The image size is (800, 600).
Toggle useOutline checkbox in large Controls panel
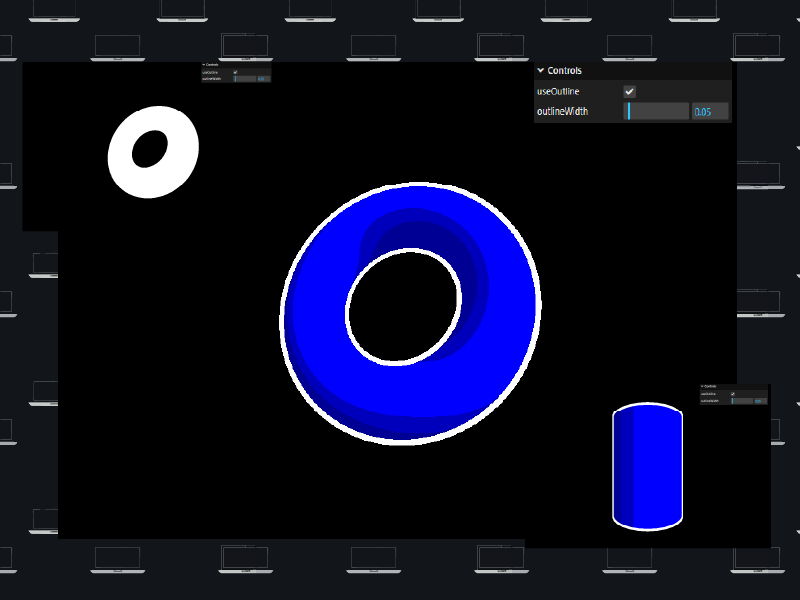tap(630, 92)
